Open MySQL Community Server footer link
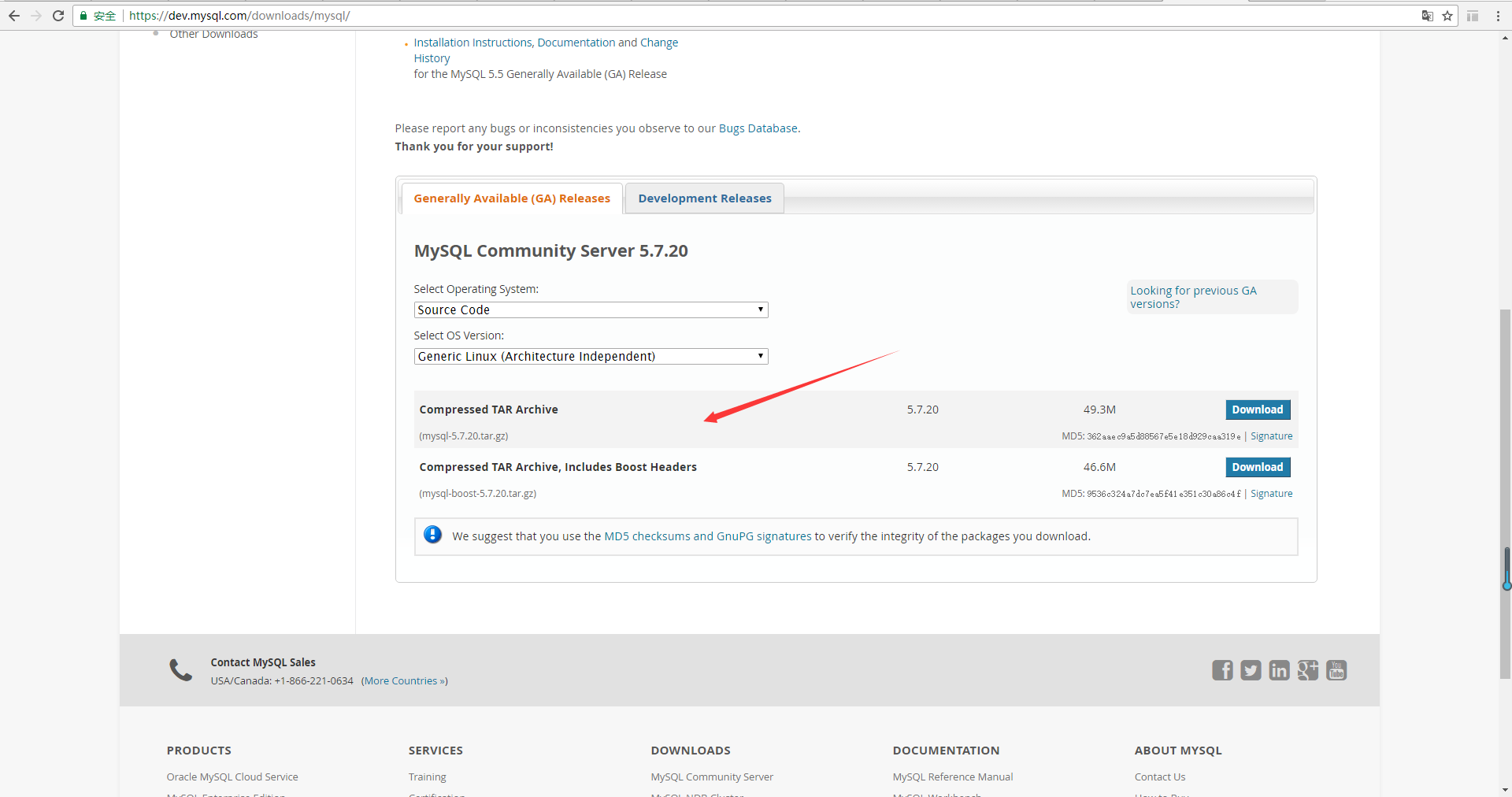 (712, 777)
